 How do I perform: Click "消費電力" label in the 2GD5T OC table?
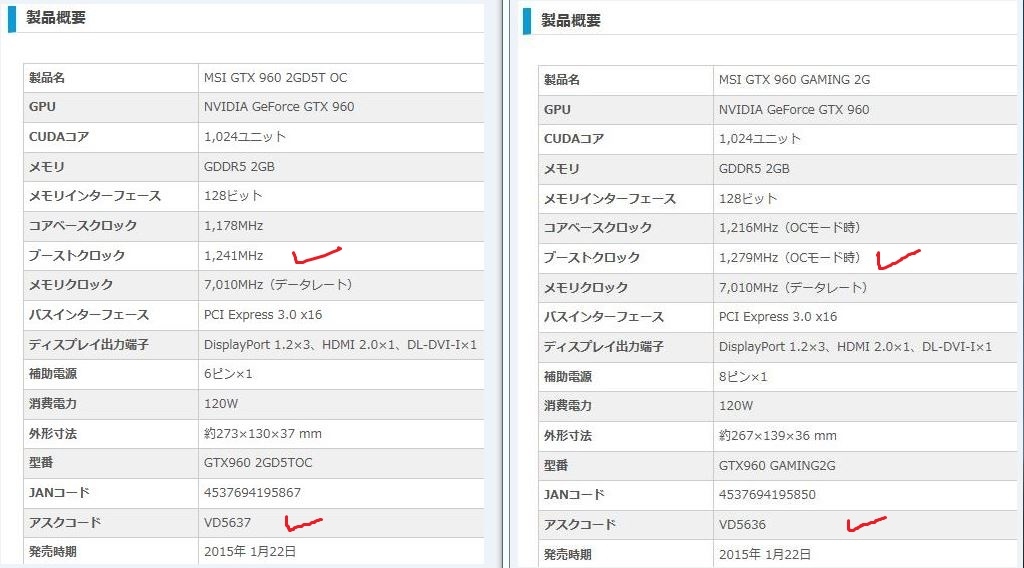point(53,404)
